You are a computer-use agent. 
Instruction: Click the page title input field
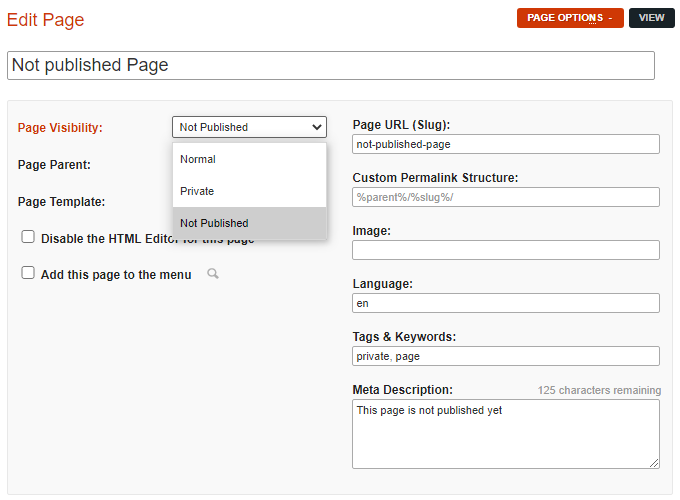coord(330,66)
